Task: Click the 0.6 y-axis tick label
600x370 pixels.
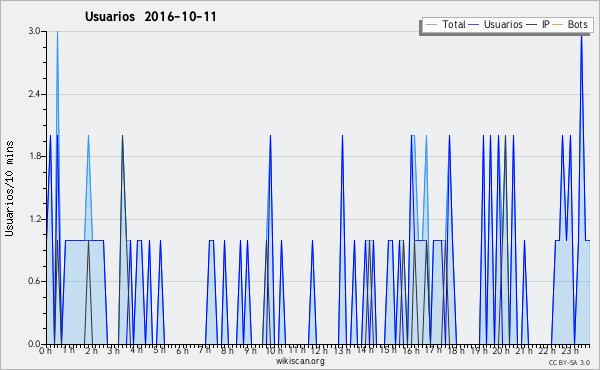Action: tap(34, 282)
